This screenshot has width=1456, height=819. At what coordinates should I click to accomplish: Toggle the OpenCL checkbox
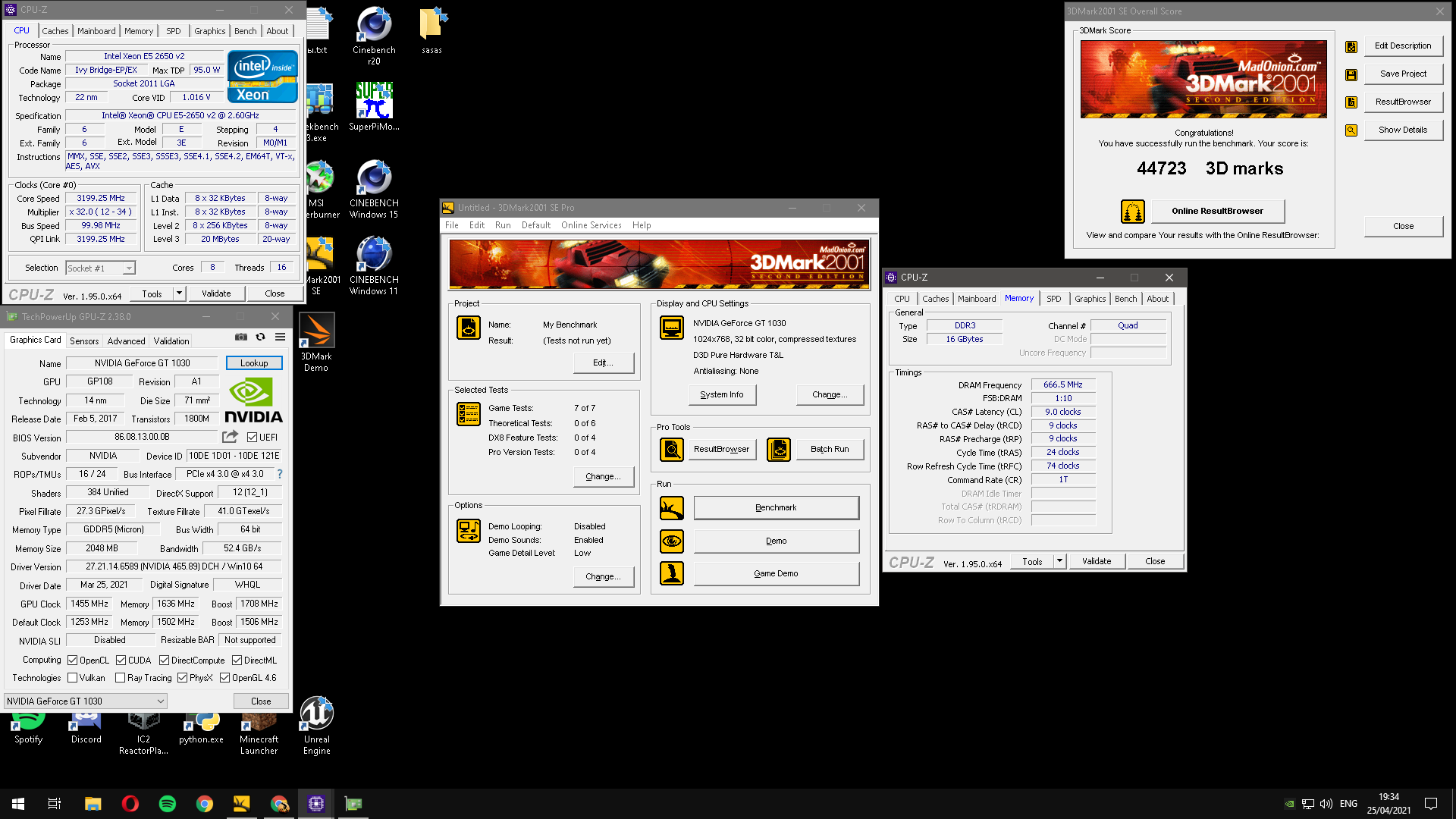(x=73, y=661)
